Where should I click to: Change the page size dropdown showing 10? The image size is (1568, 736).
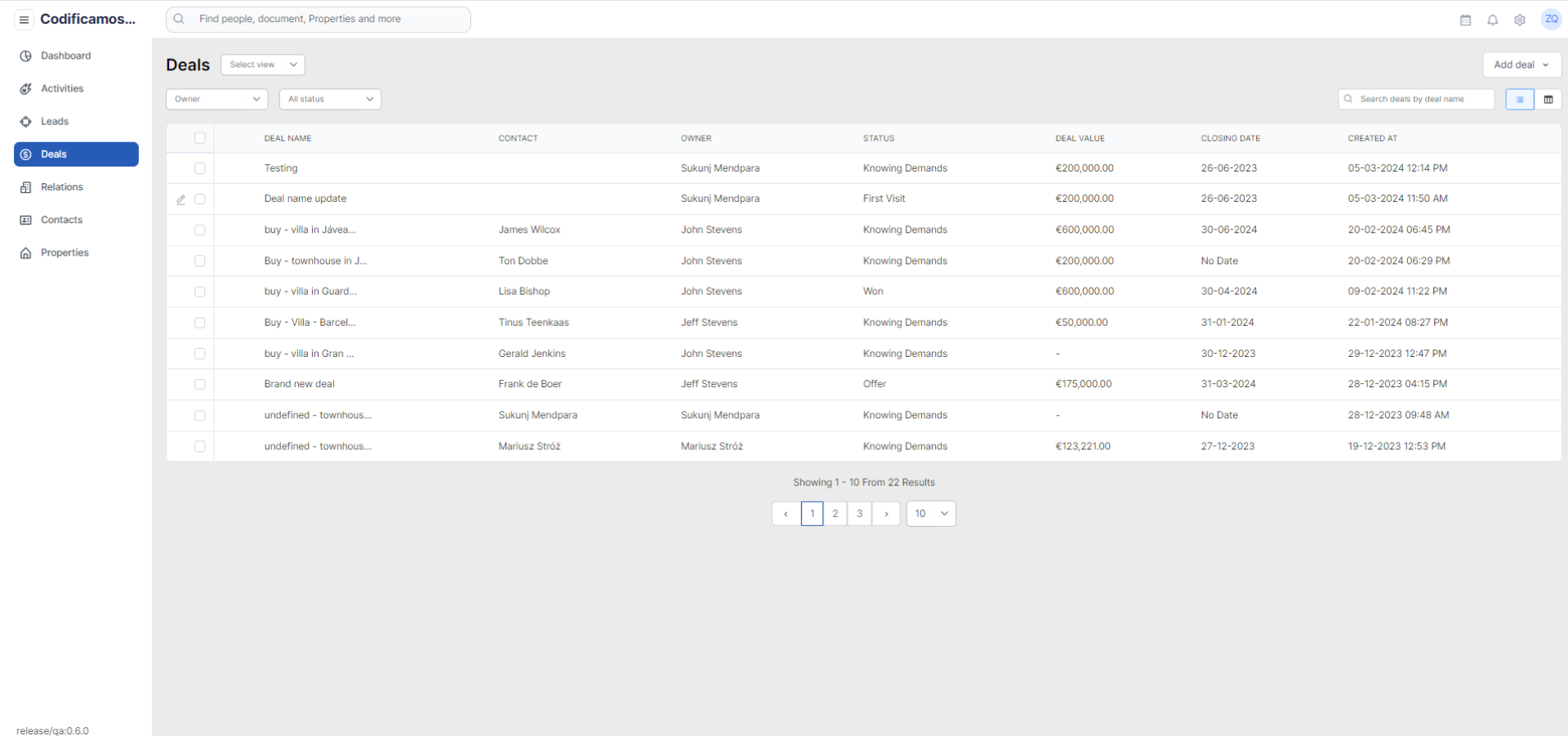(930, 514)
